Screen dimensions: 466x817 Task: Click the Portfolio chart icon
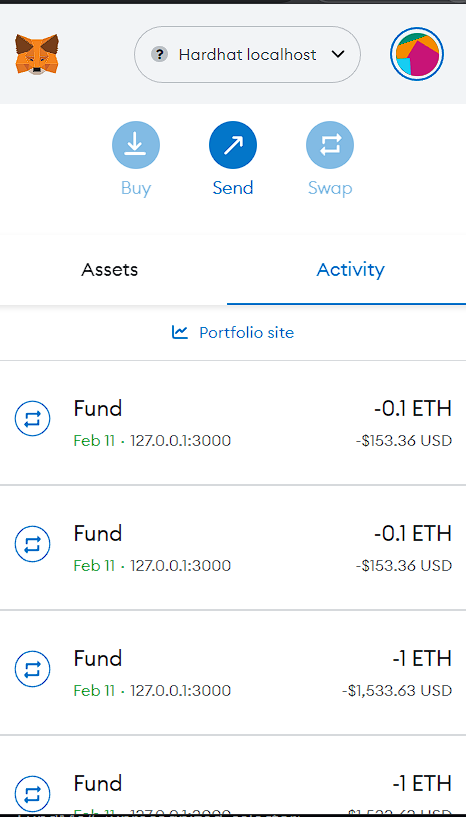point(179,332)
